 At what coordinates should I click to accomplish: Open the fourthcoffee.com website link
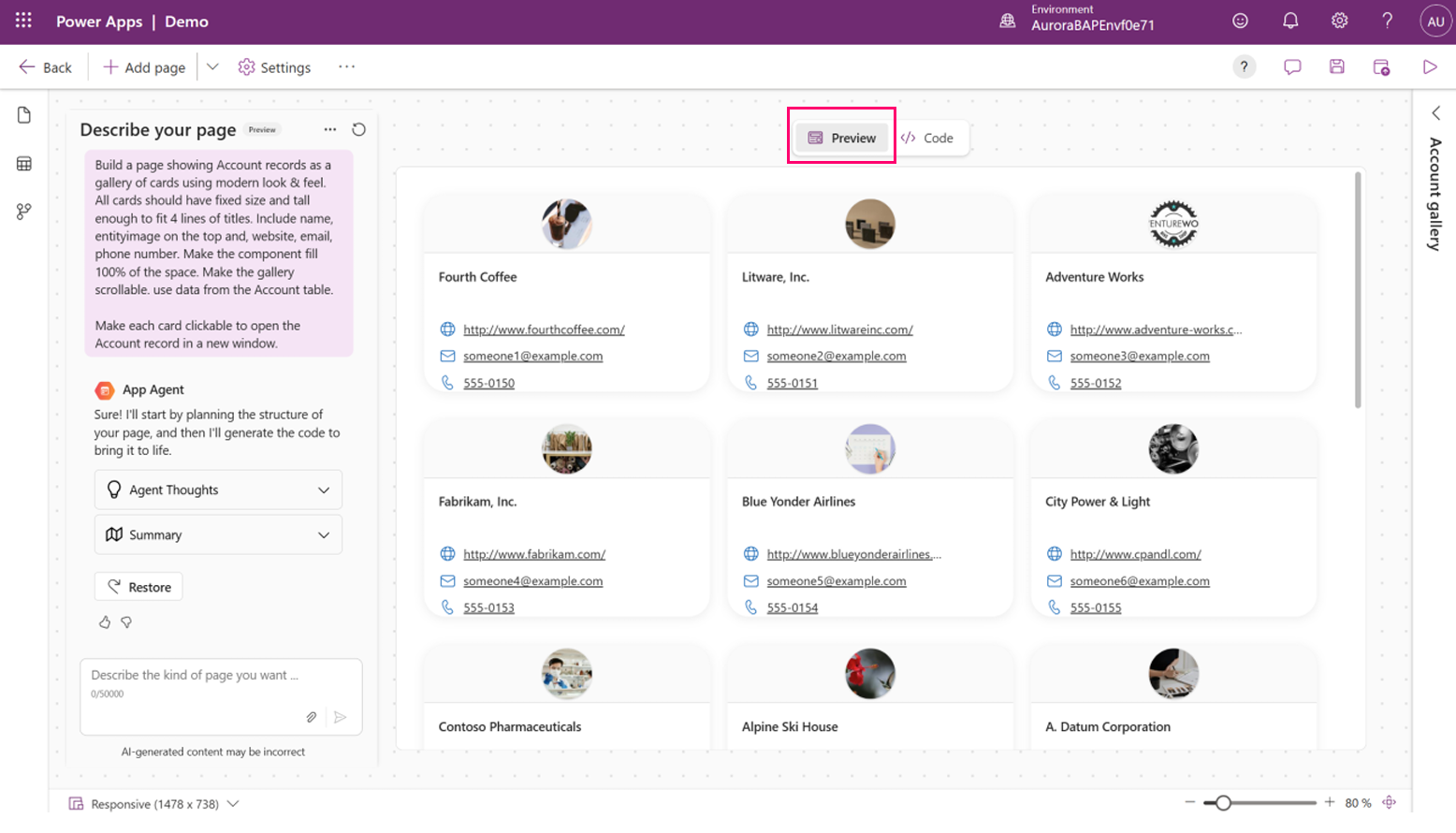click(544, 329)
